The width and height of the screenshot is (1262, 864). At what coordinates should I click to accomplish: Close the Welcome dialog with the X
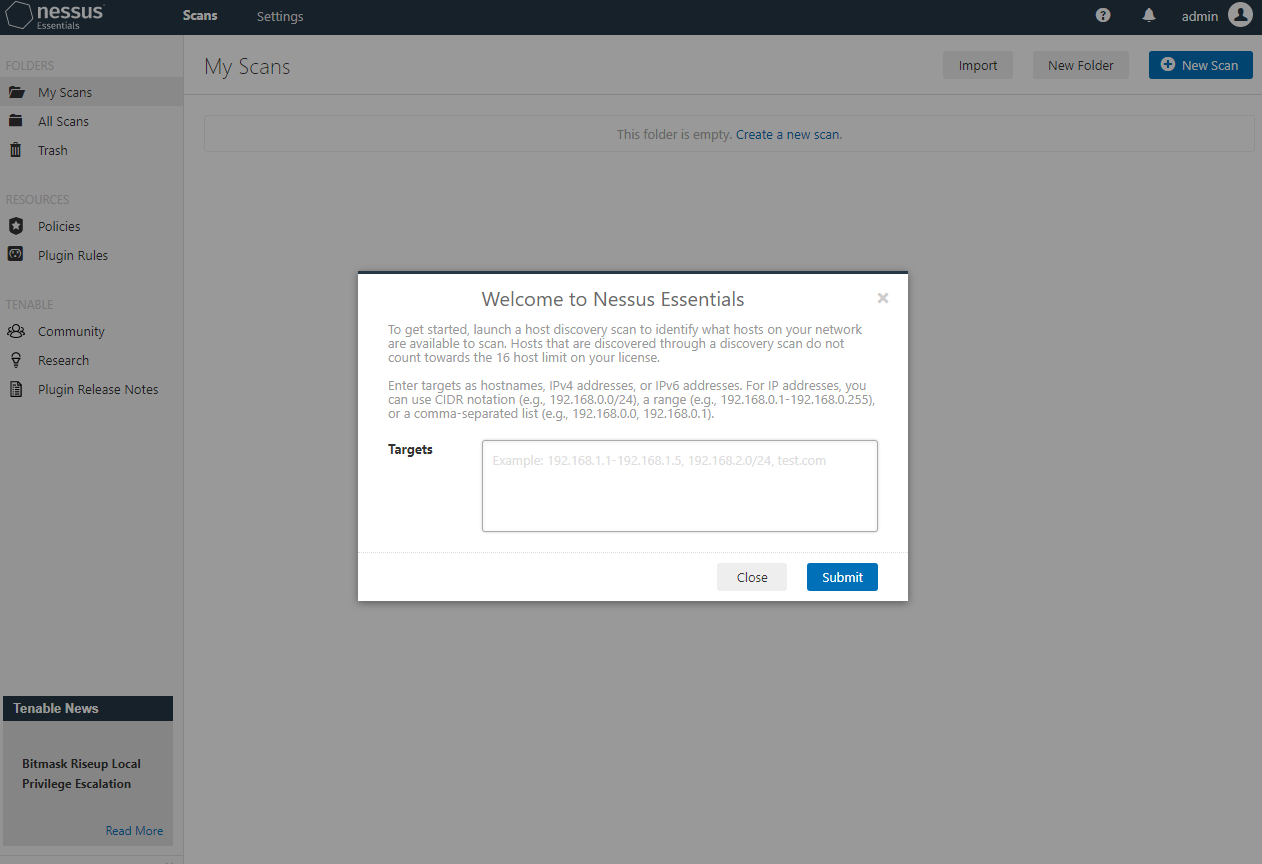tap(883, 298)
